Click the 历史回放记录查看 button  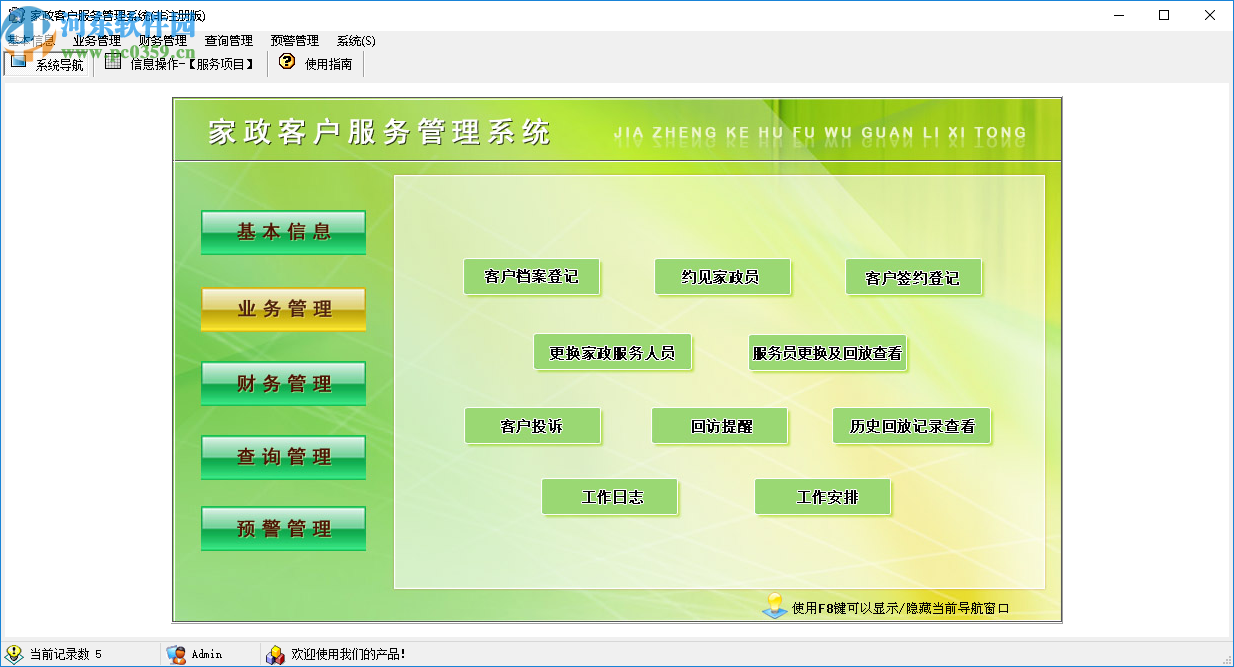pos(911,426)
